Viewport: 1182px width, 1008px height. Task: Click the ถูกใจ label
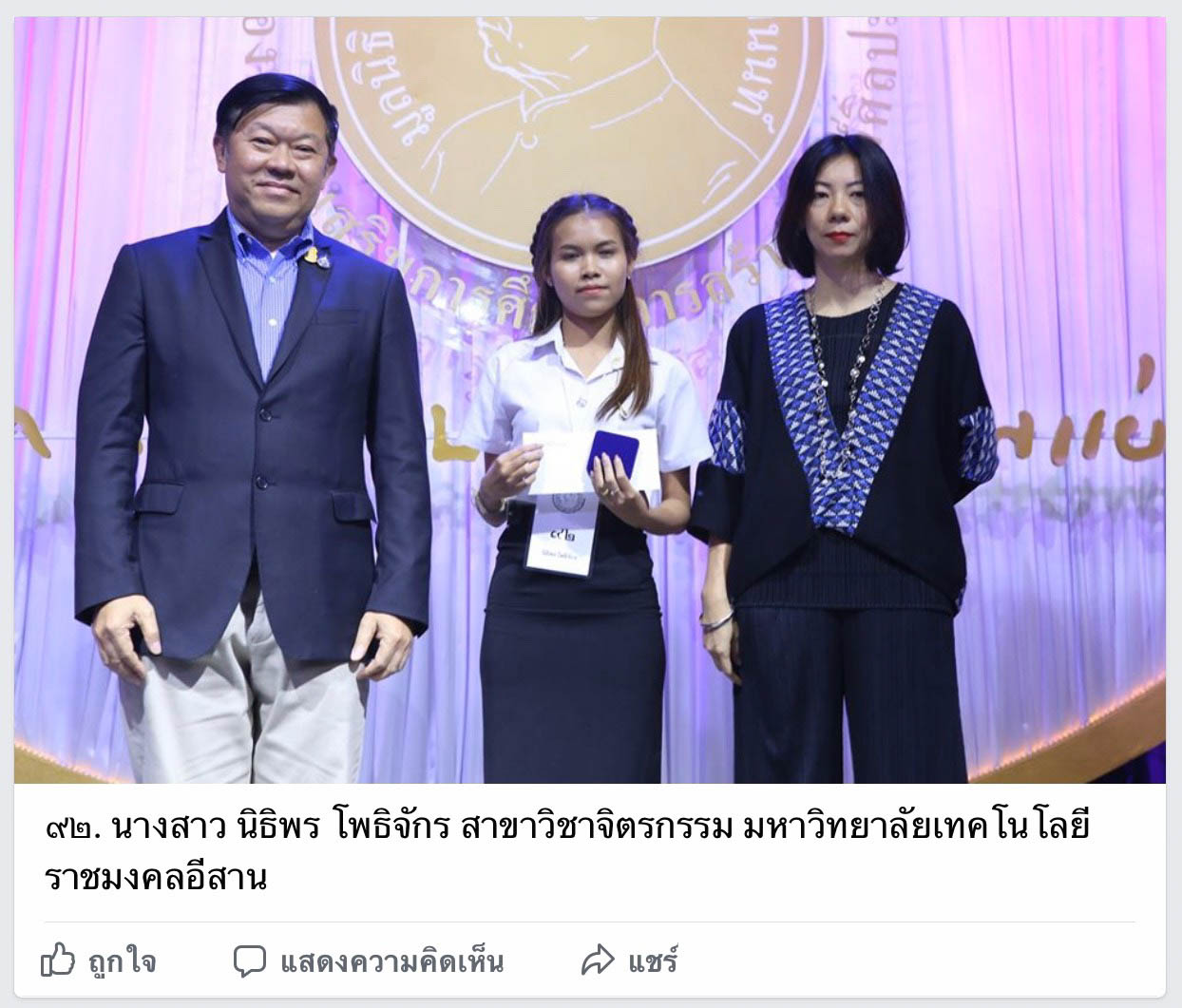[122, 962]
